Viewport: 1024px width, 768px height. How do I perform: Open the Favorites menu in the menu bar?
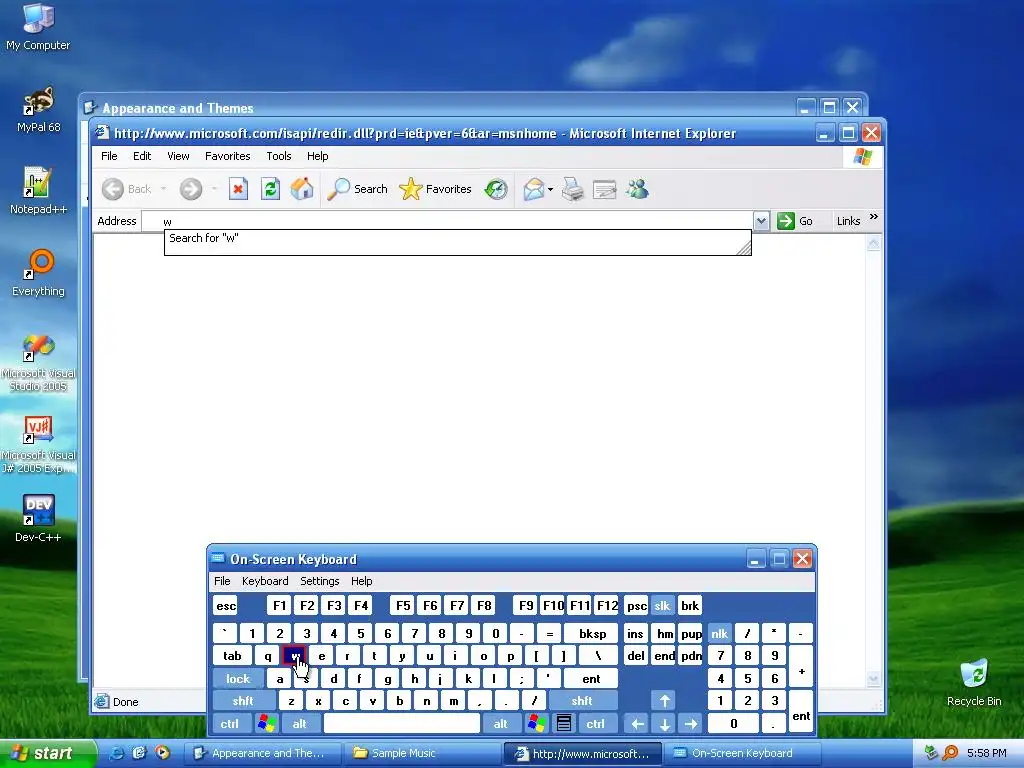(227, 156)
